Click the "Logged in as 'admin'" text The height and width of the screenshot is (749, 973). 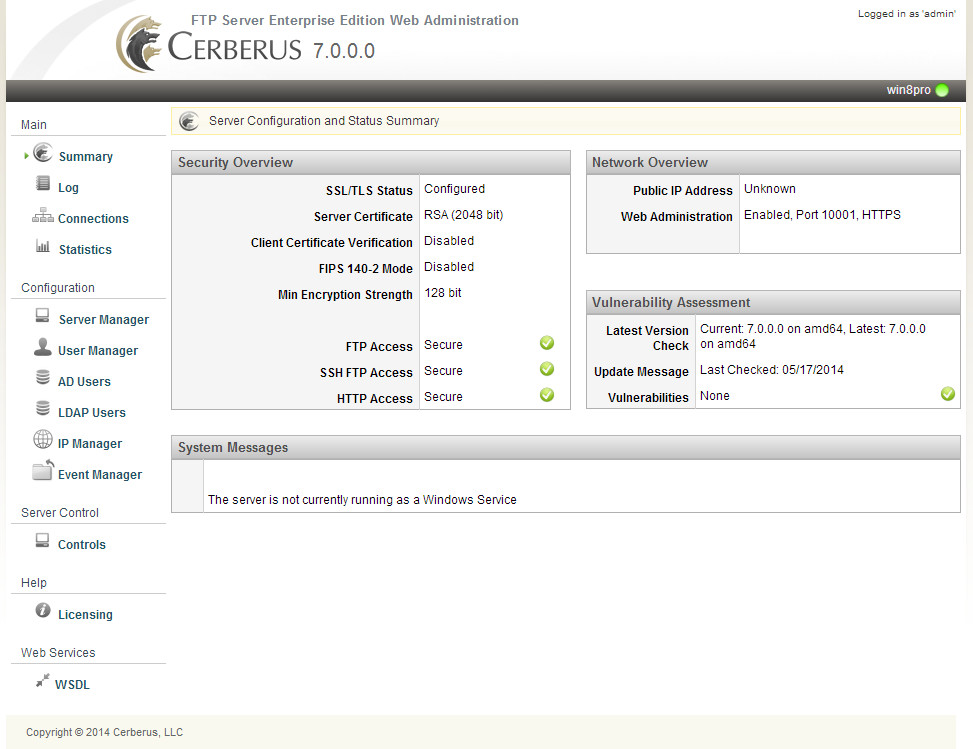[907, 14]
